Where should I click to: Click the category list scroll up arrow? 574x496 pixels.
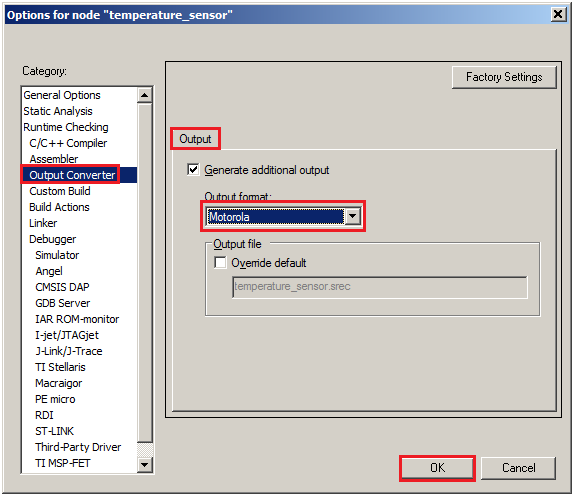tap(145, 95)
